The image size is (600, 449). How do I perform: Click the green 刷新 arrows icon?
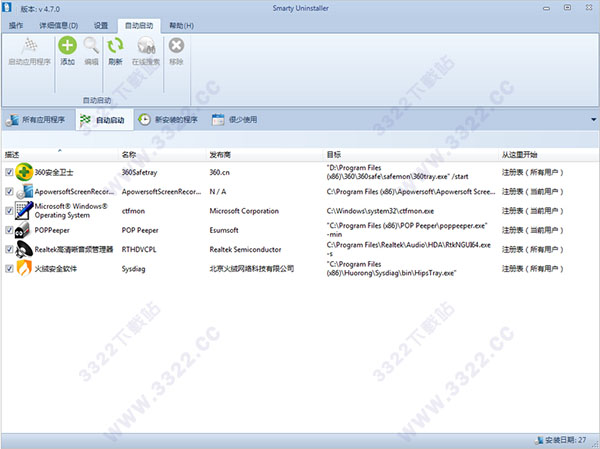tap(115, 46)
